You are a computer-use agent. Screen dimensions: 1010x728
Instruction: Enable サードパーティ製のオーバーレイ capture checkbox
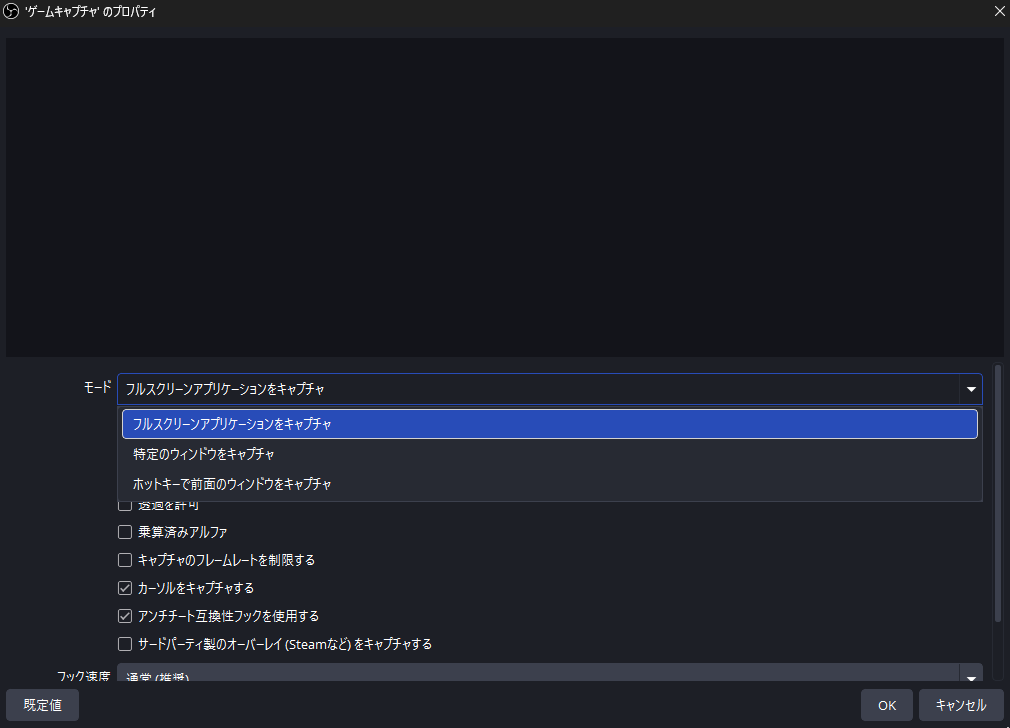[125, 644]
